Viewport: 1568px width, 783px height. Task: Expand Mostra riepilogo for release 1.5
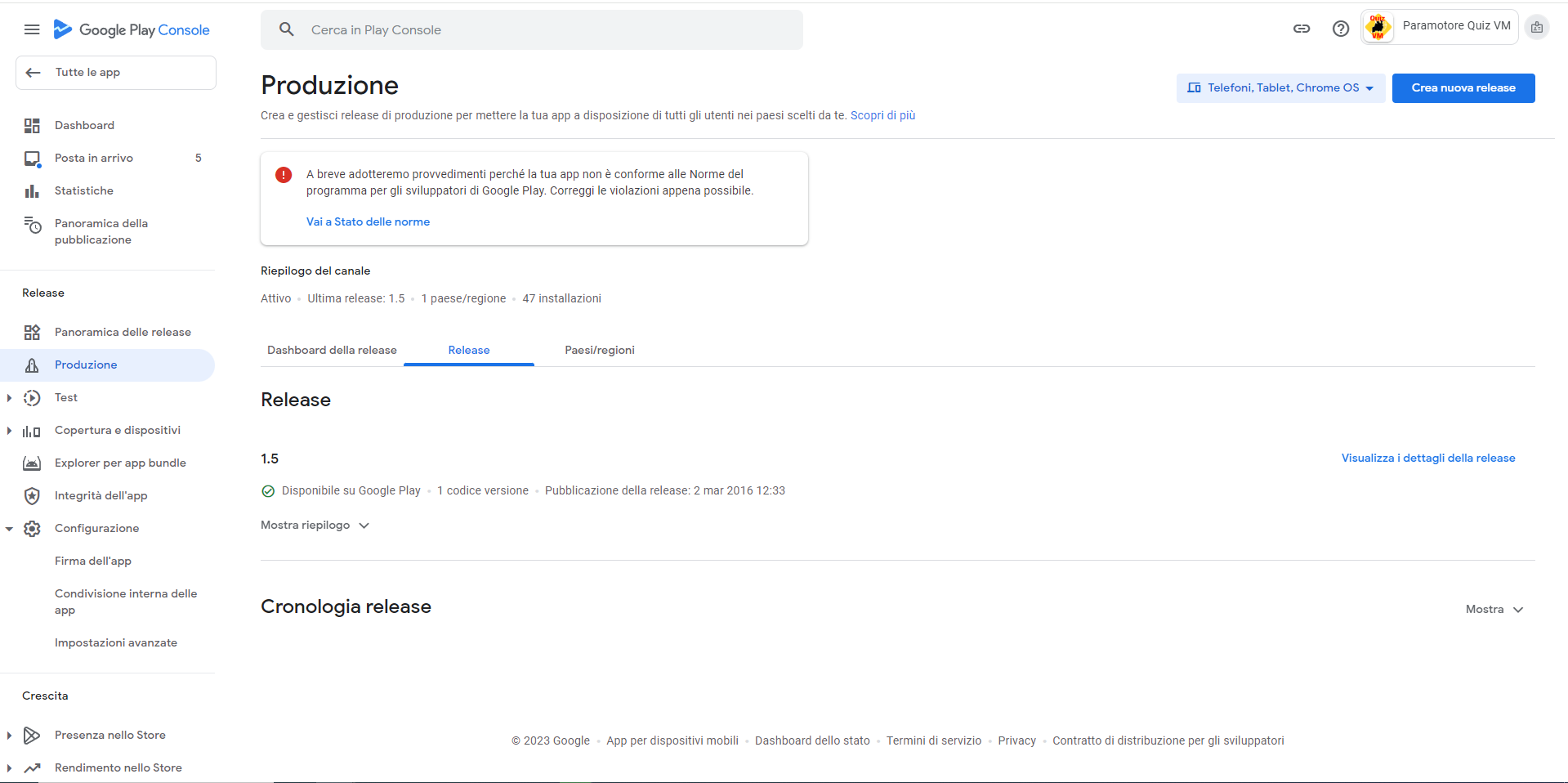pyautogui.click(x=315, y=526)
